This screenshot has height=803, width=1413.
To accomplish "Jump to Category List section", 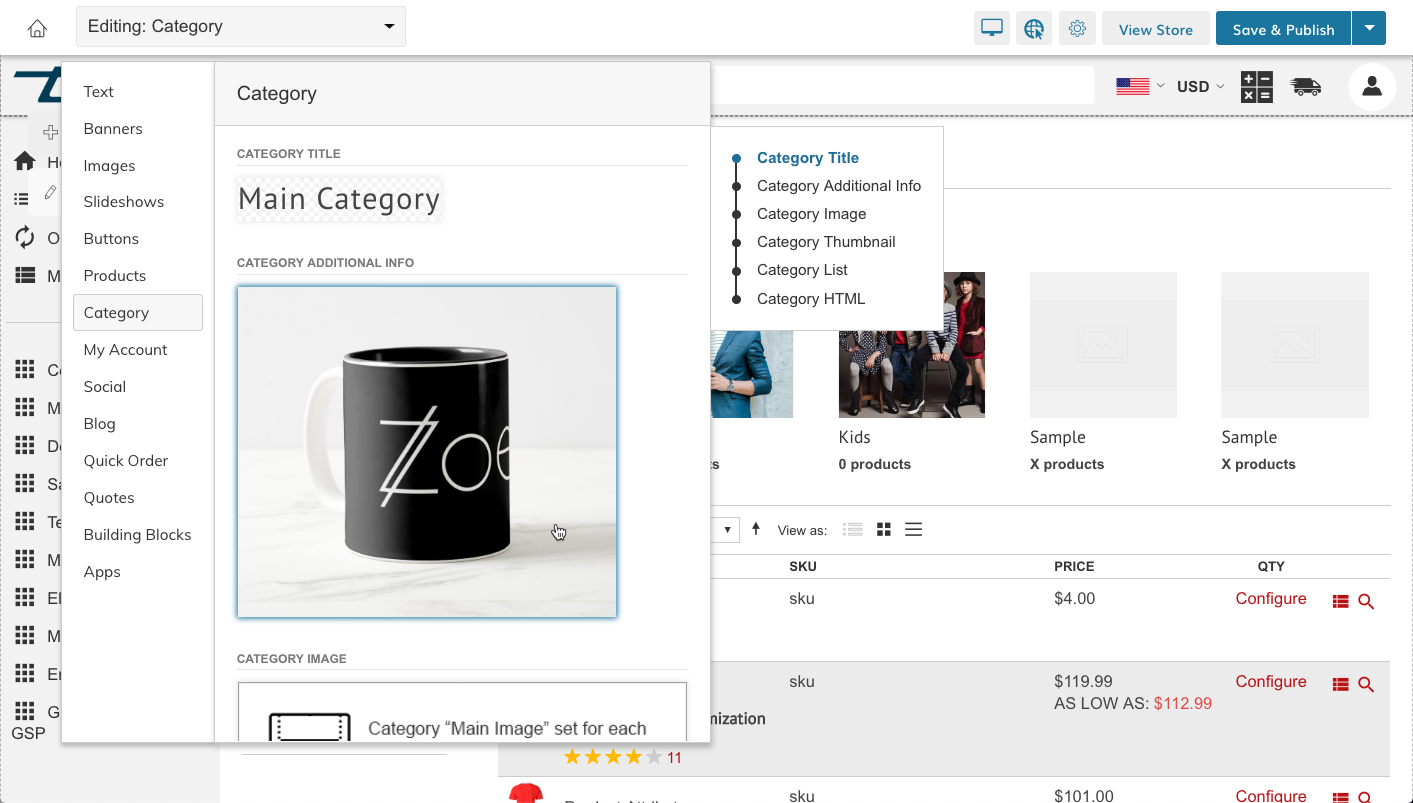I will [803, 269].
